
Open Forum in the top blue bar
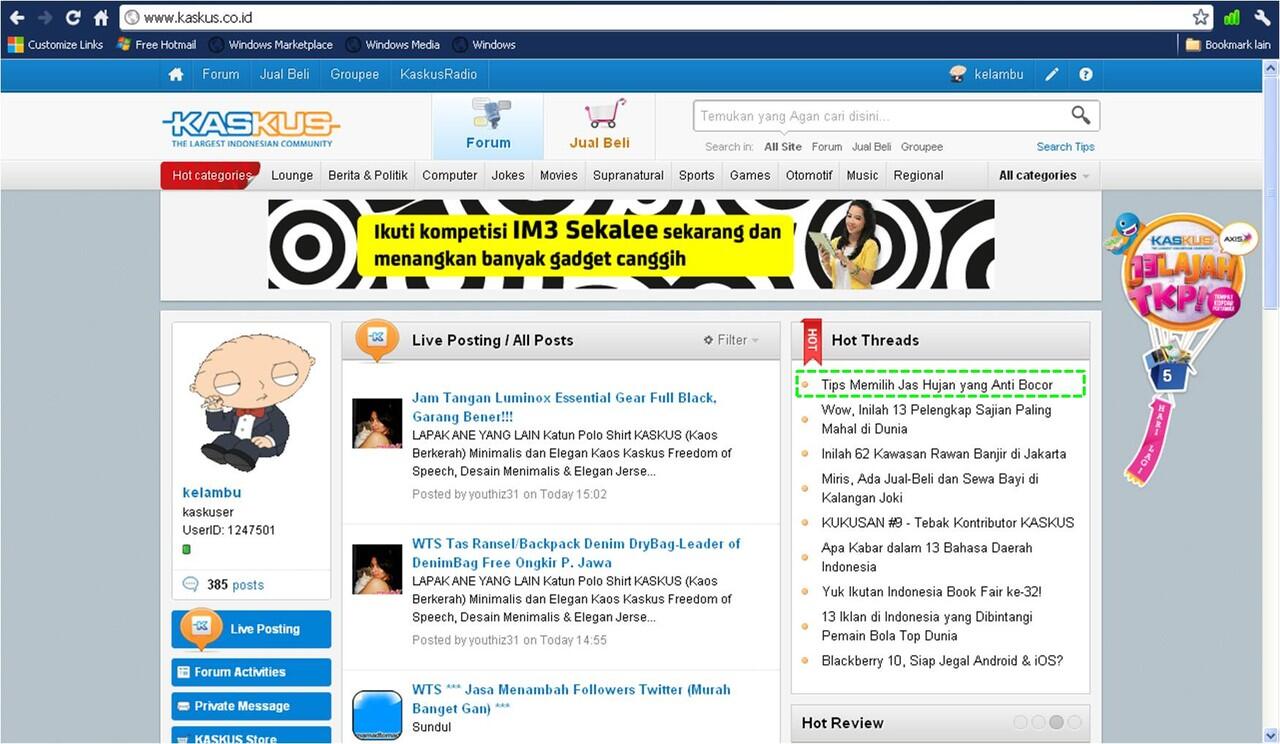(x=220, y=74)
